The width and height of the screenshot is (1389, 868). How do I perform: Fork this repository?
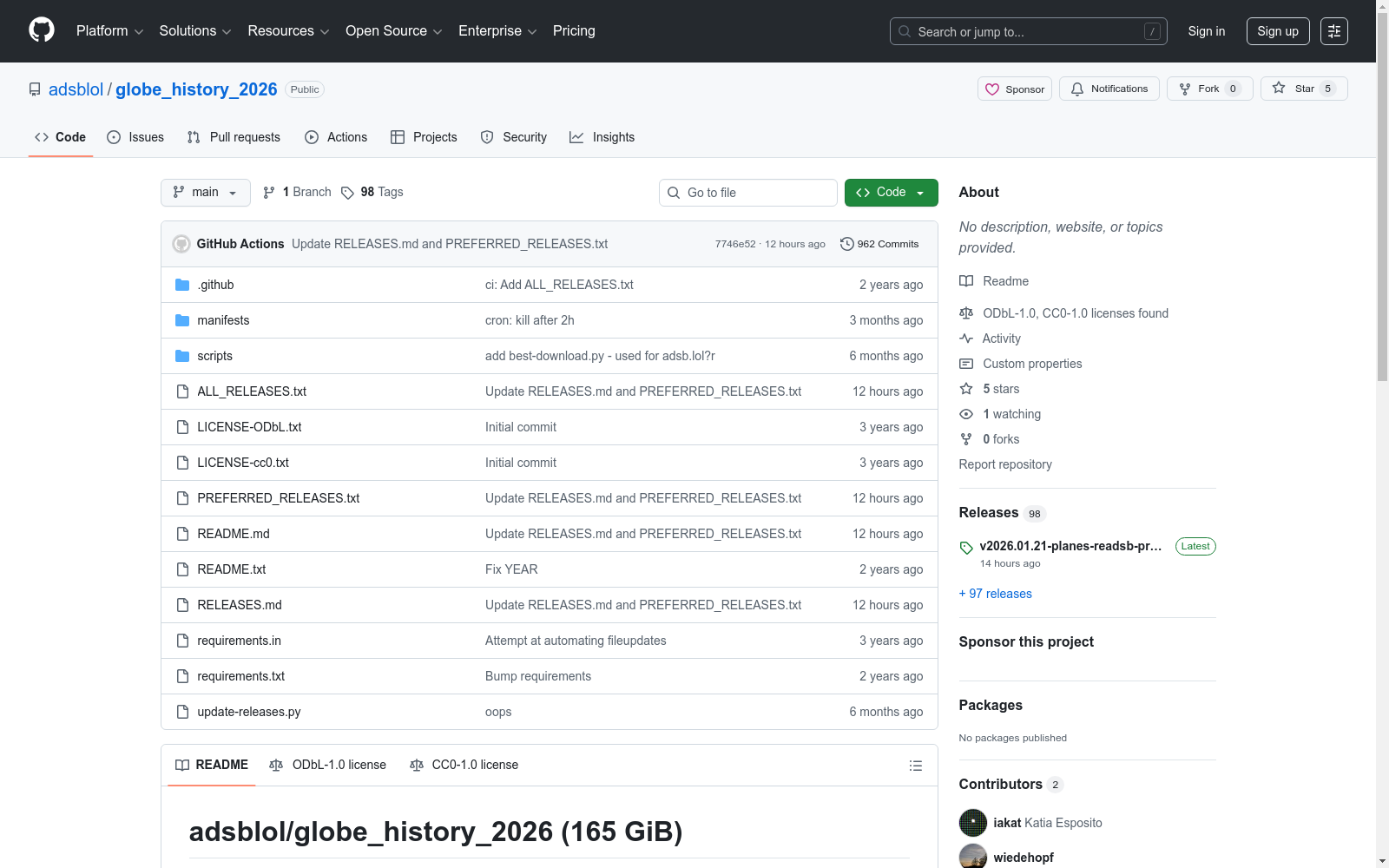(x=1210, y=89)
